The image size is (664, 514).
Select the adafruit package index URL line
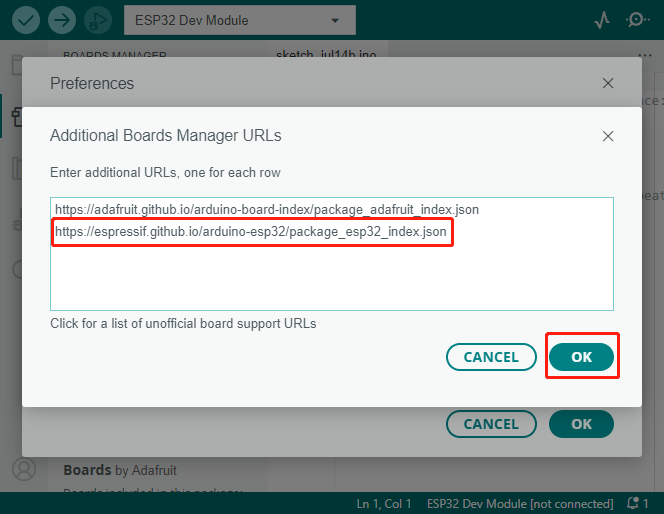267,210
